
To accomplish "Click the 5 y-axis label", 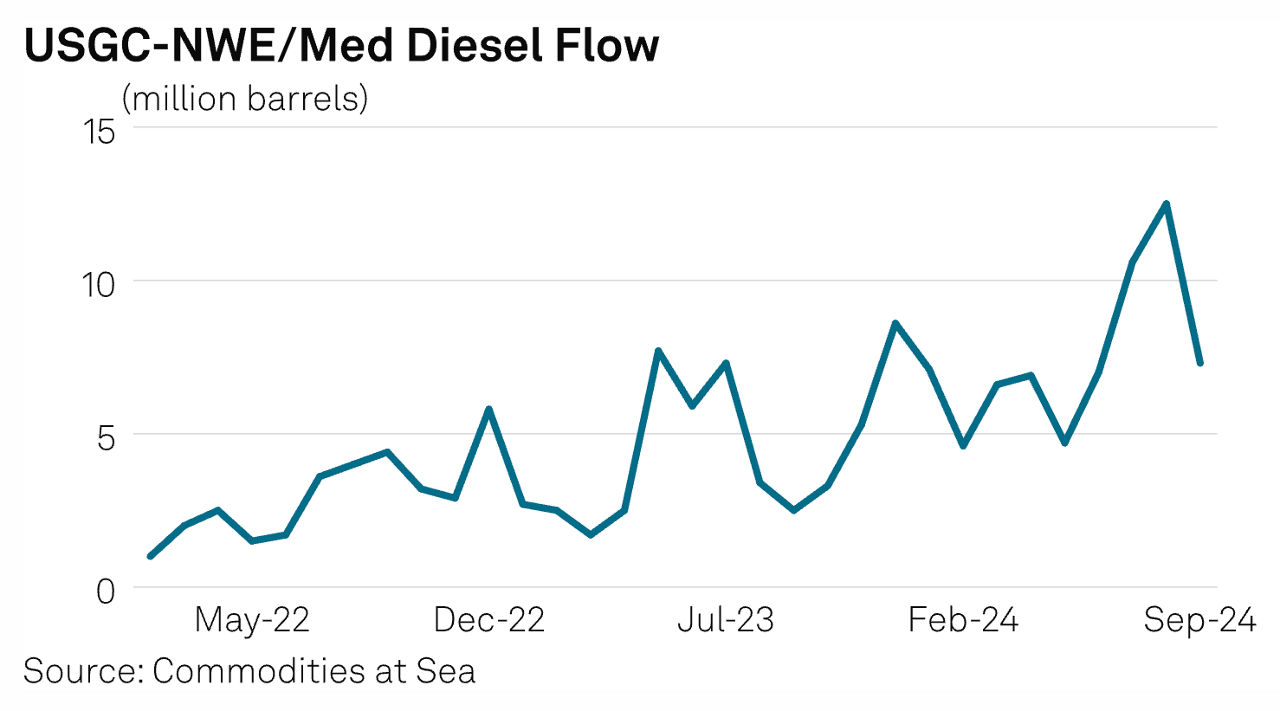I will [x=105, y=436].
